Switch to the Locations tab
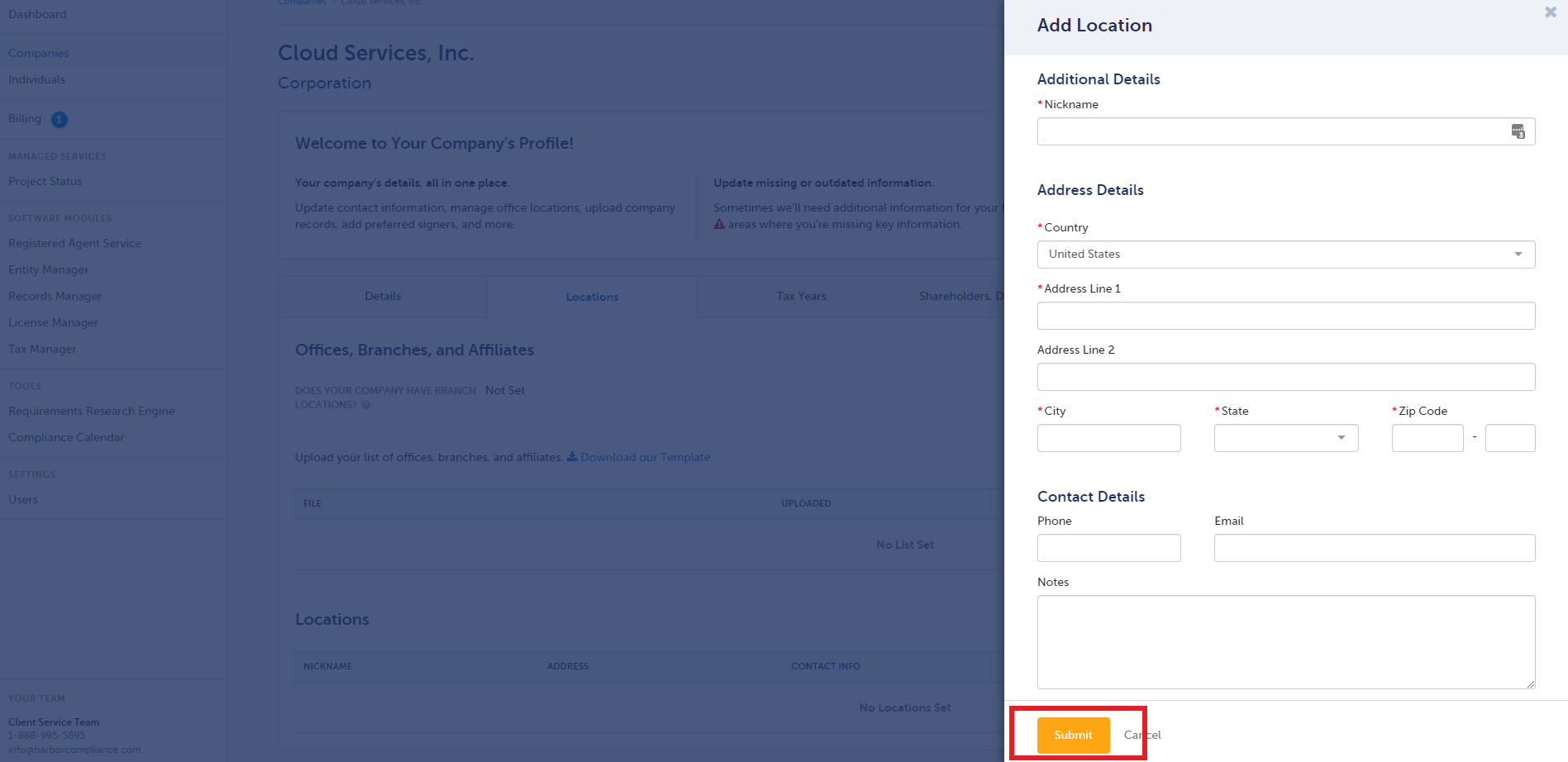The image size is (1568, 762). pyautogui.click(x=592, y=297)
